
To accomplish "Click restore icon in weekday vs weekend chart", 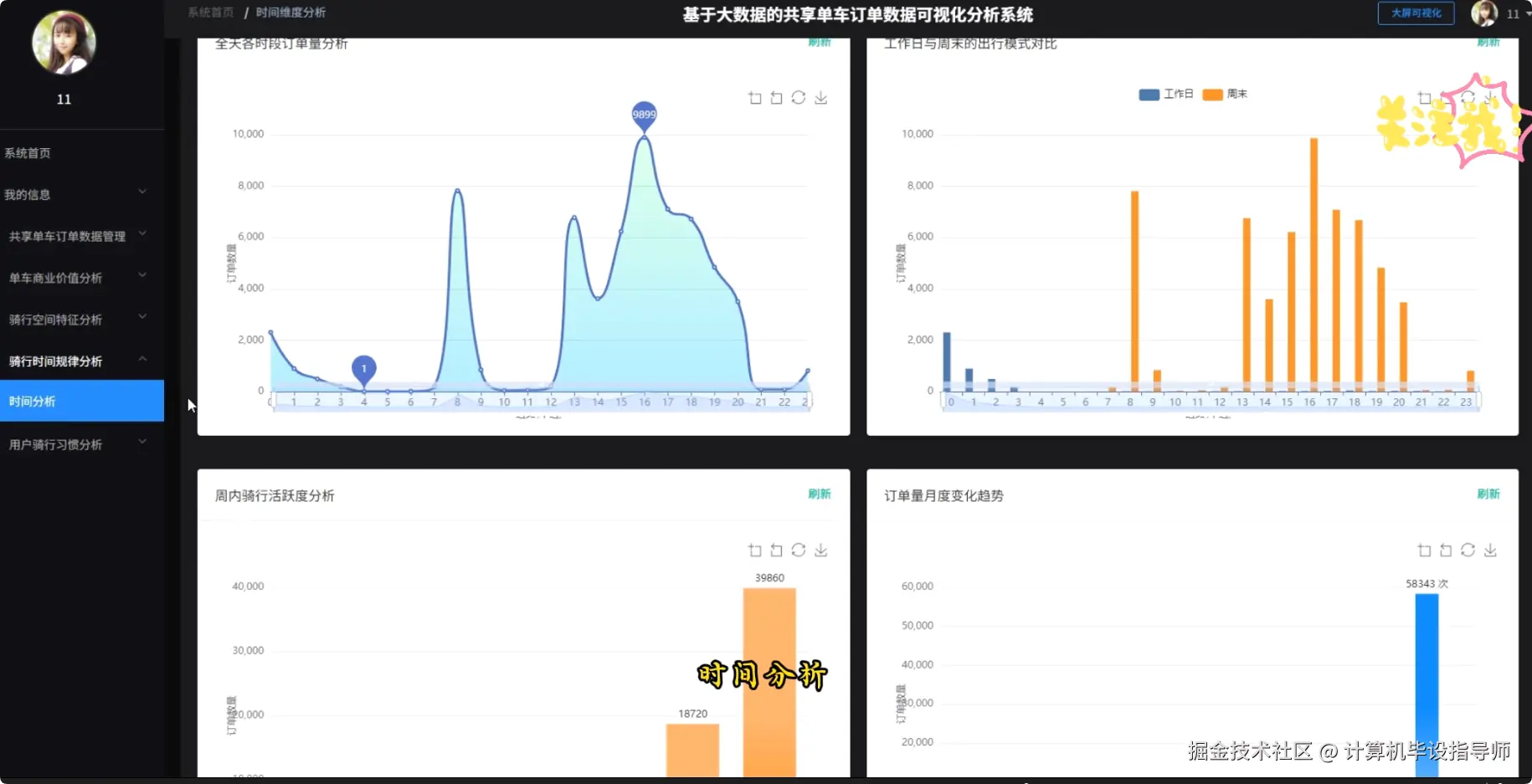I will [1468, 98].
